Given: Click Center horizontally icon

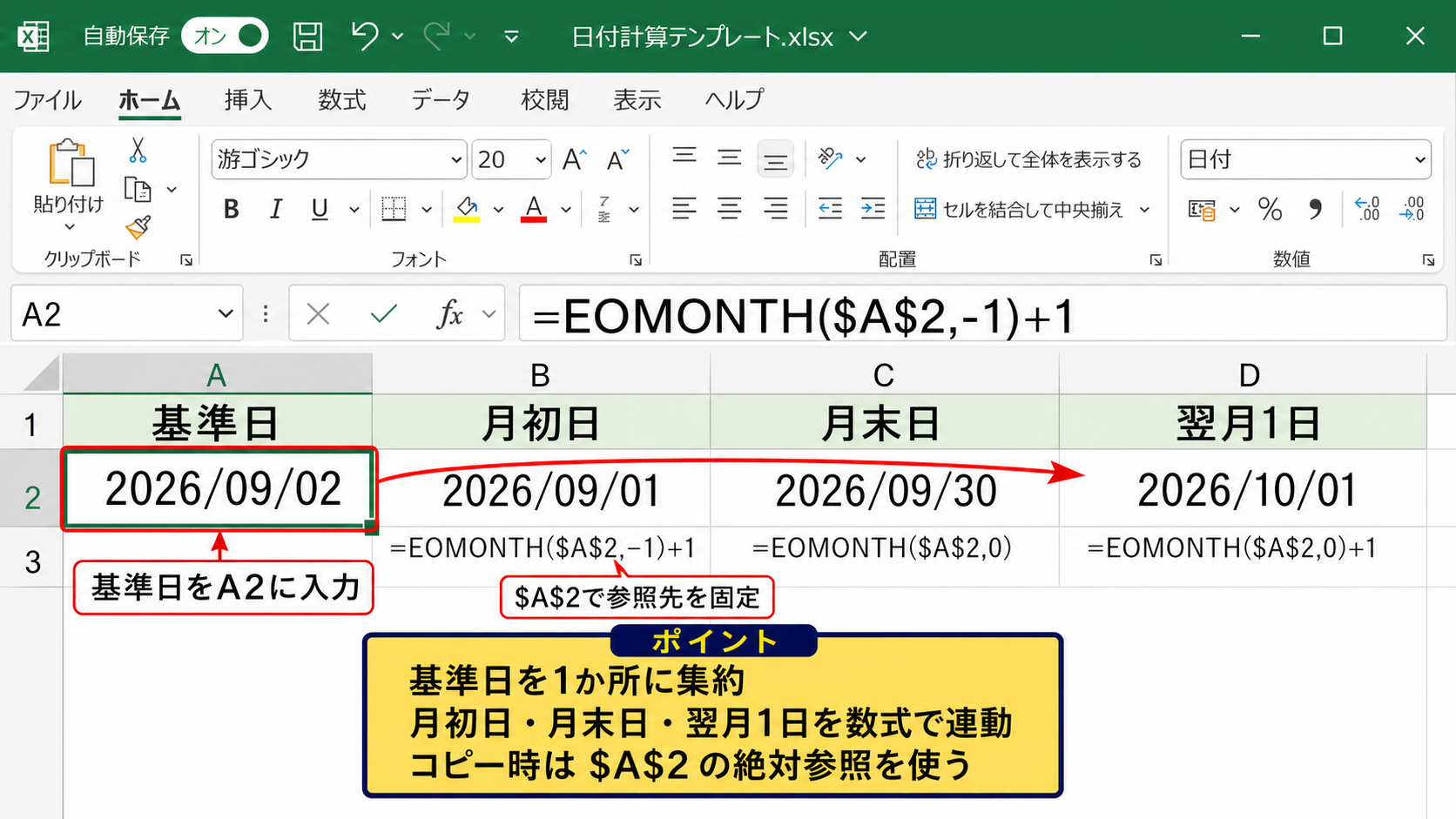Looking at the screenshot, I should click(729, 209).
